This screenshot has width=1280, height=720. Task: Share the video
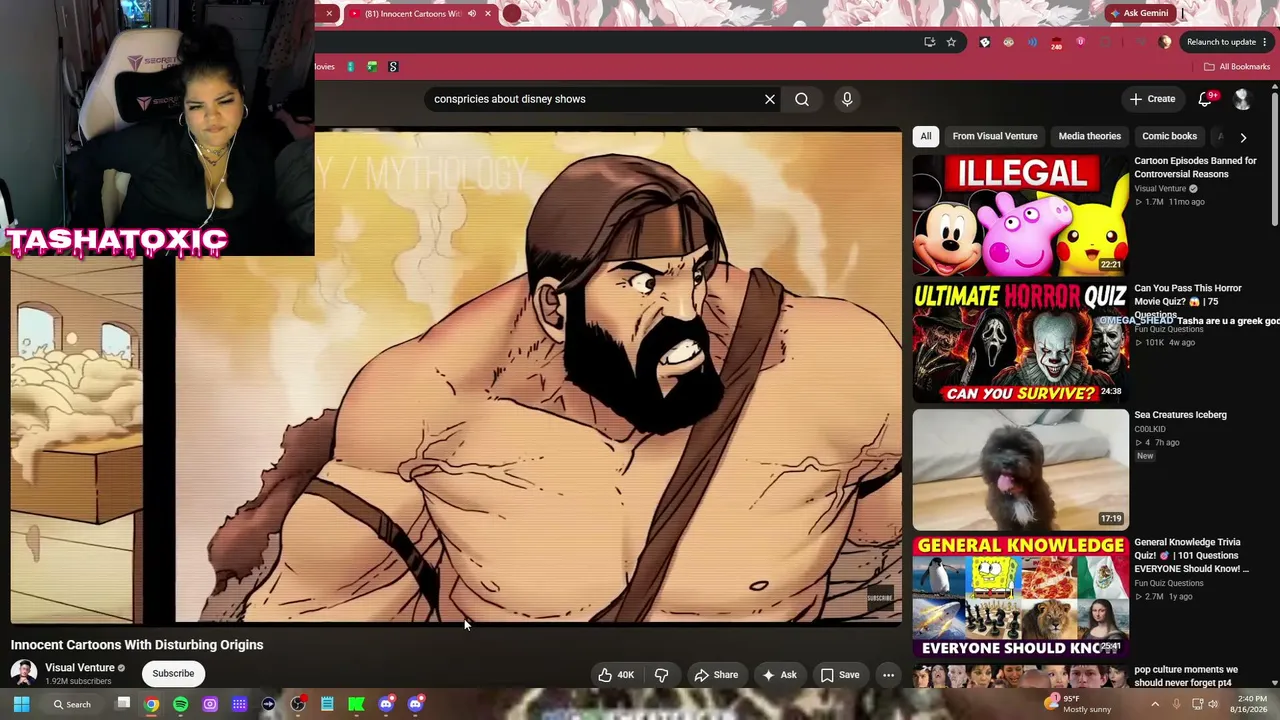[716, 675]
